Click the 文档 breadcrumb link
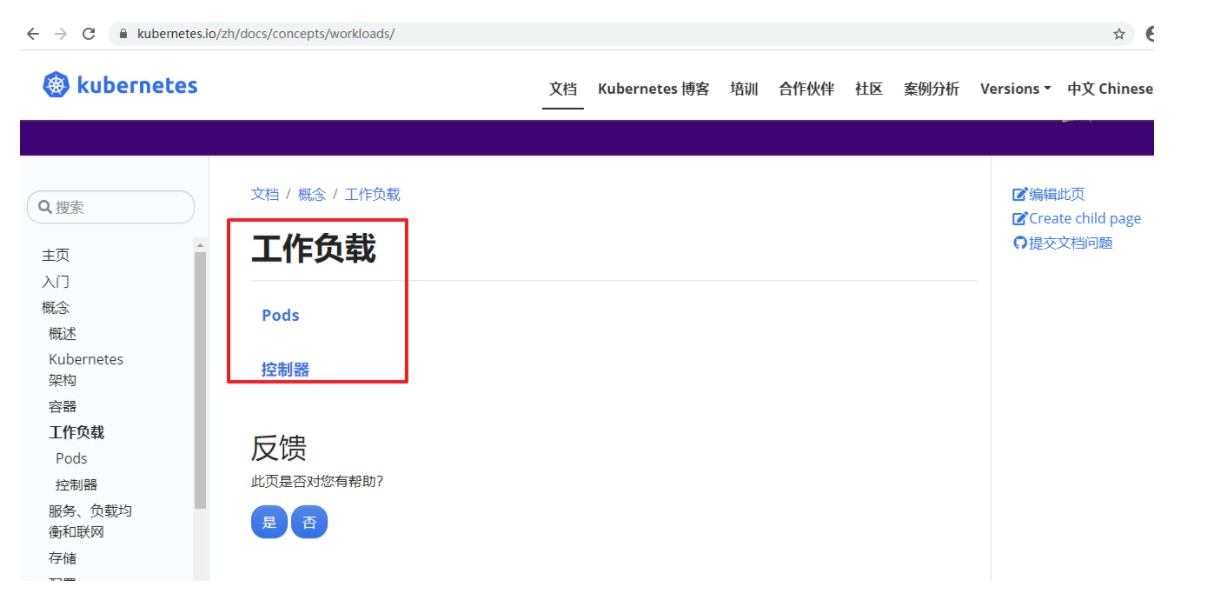Image resolution: width=1214 pixels, height=596 pixels. click(265, 194)
